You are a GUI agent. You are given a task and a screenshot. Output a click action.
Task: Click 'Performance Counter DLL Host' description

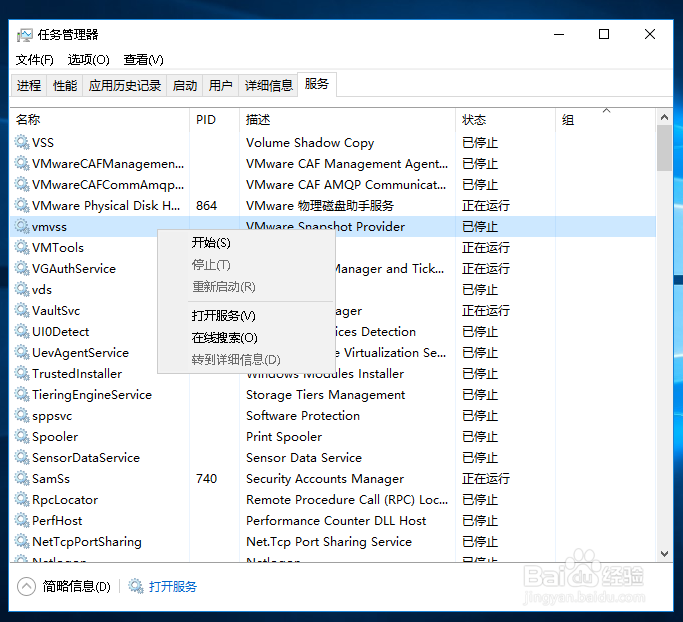coord(336,521)
